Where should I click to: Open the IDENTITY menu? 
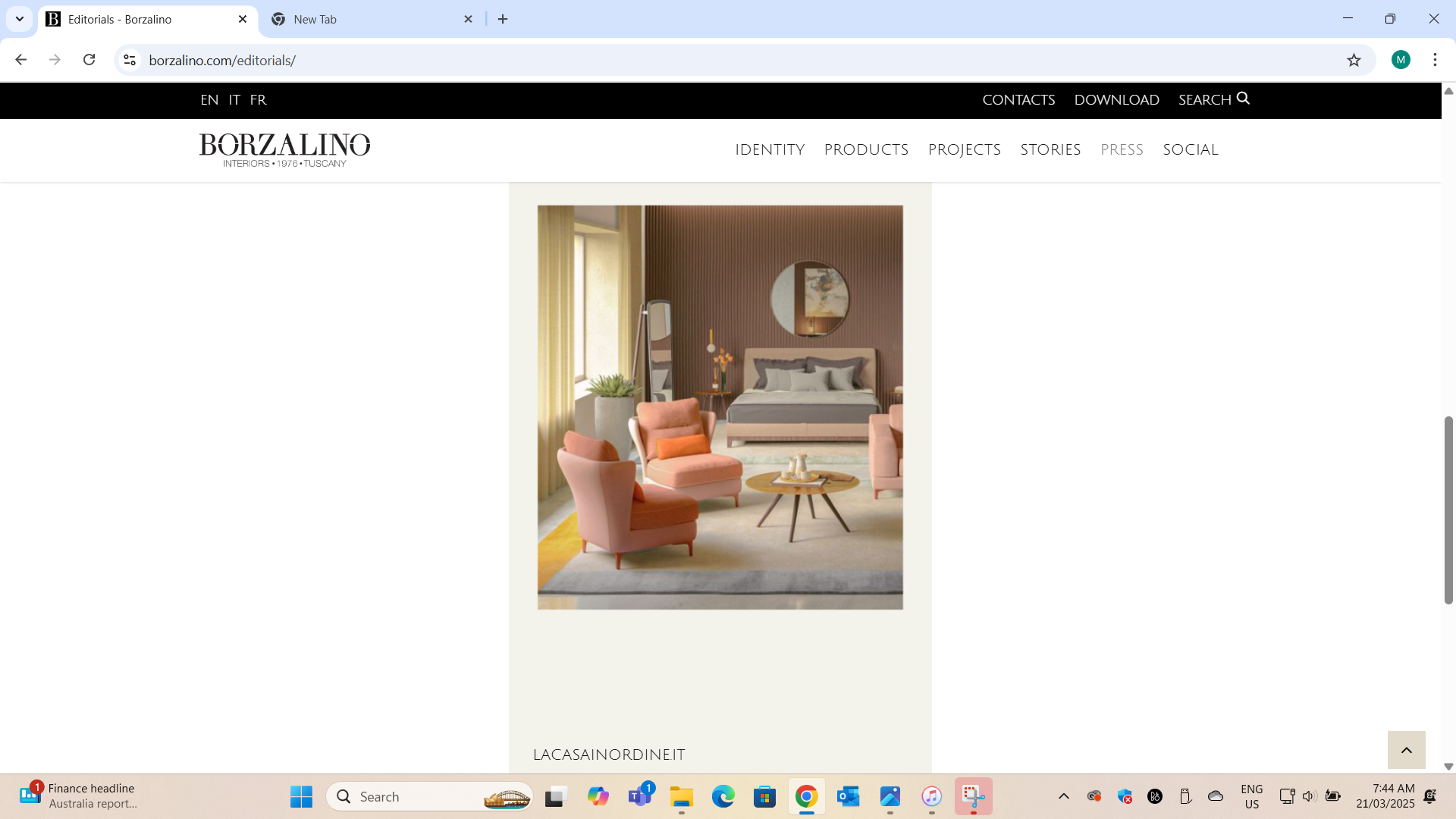(x=770, y=150)
